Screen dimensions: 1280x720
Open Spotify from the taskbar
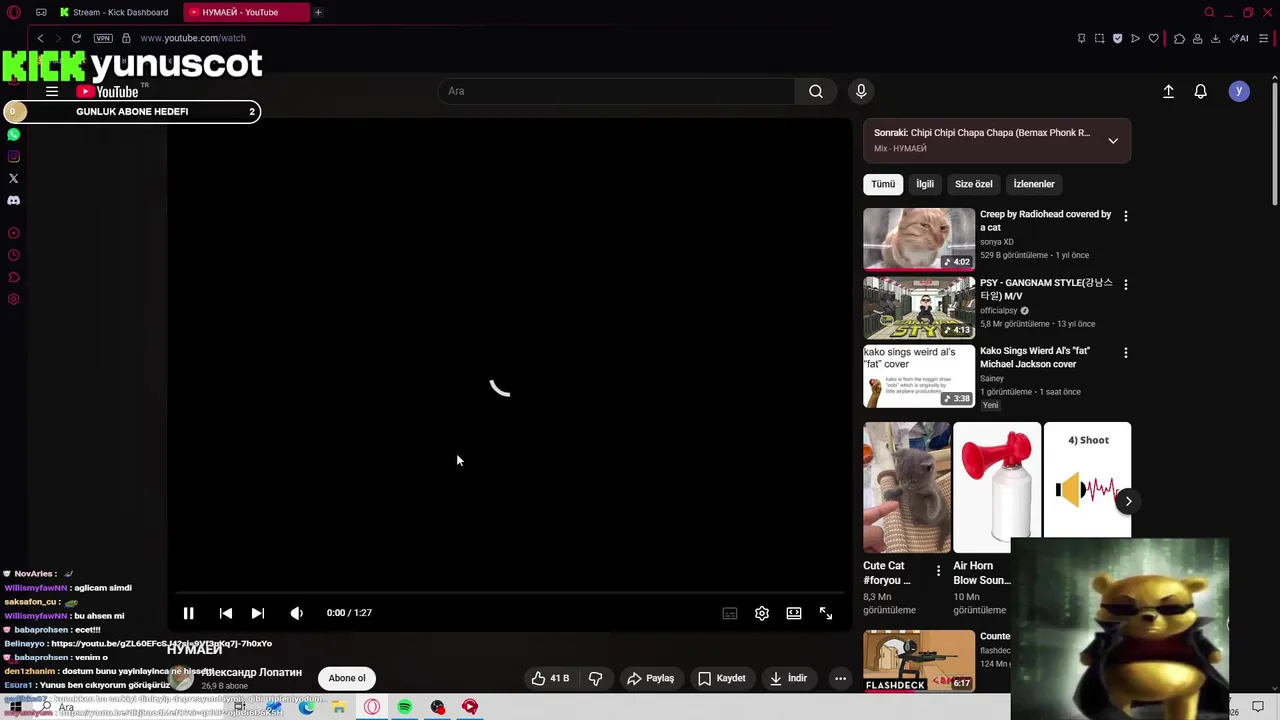coord(405,707)
